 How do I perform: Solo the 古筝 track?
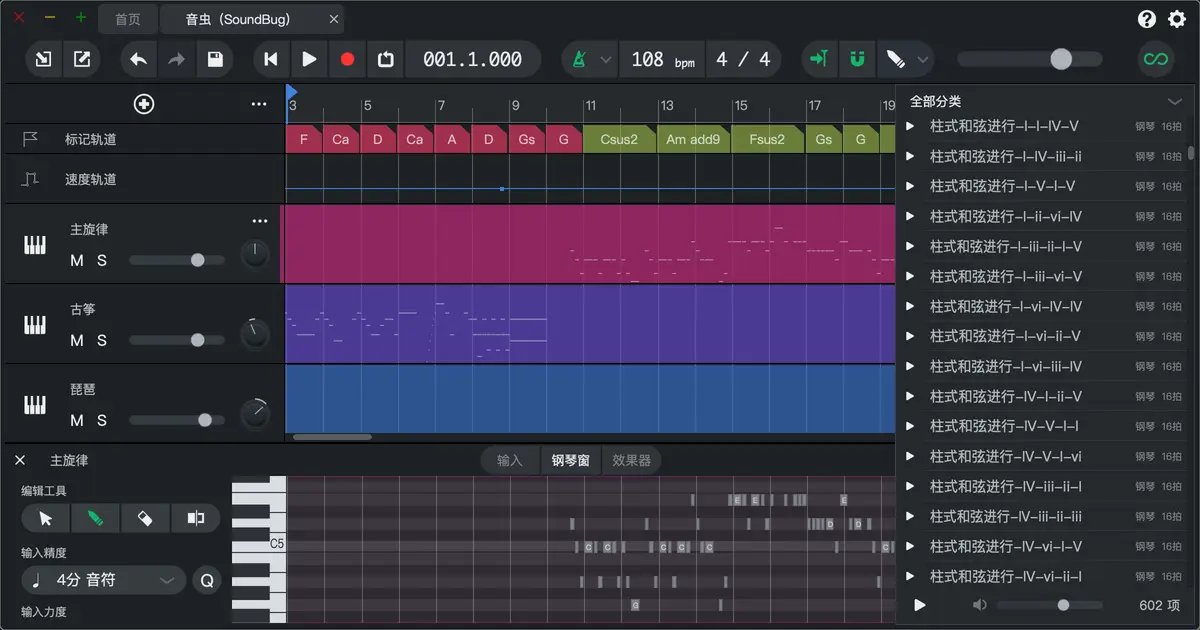(101, 340)
